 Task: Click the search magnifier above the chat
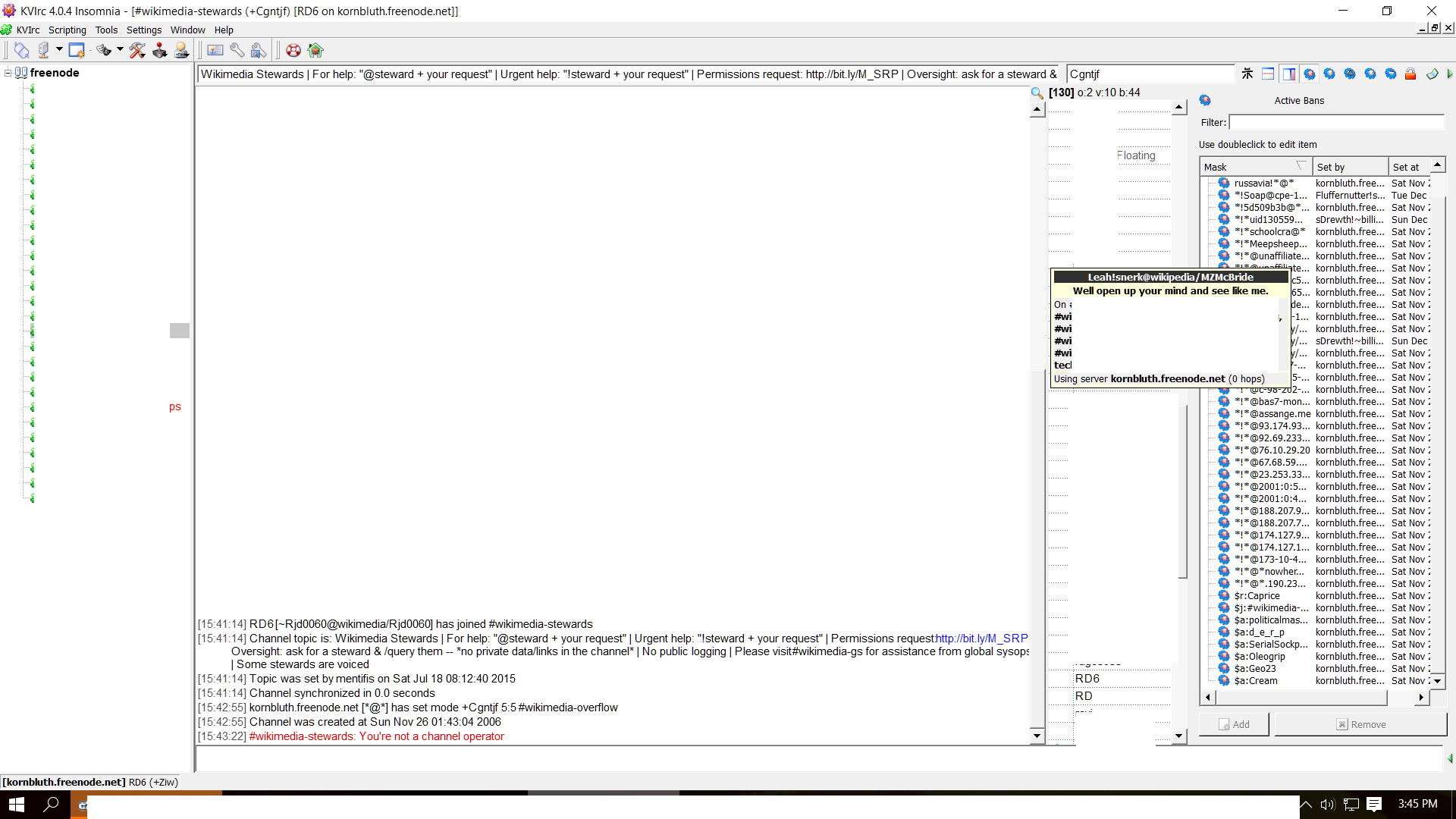coord(1037,93)
